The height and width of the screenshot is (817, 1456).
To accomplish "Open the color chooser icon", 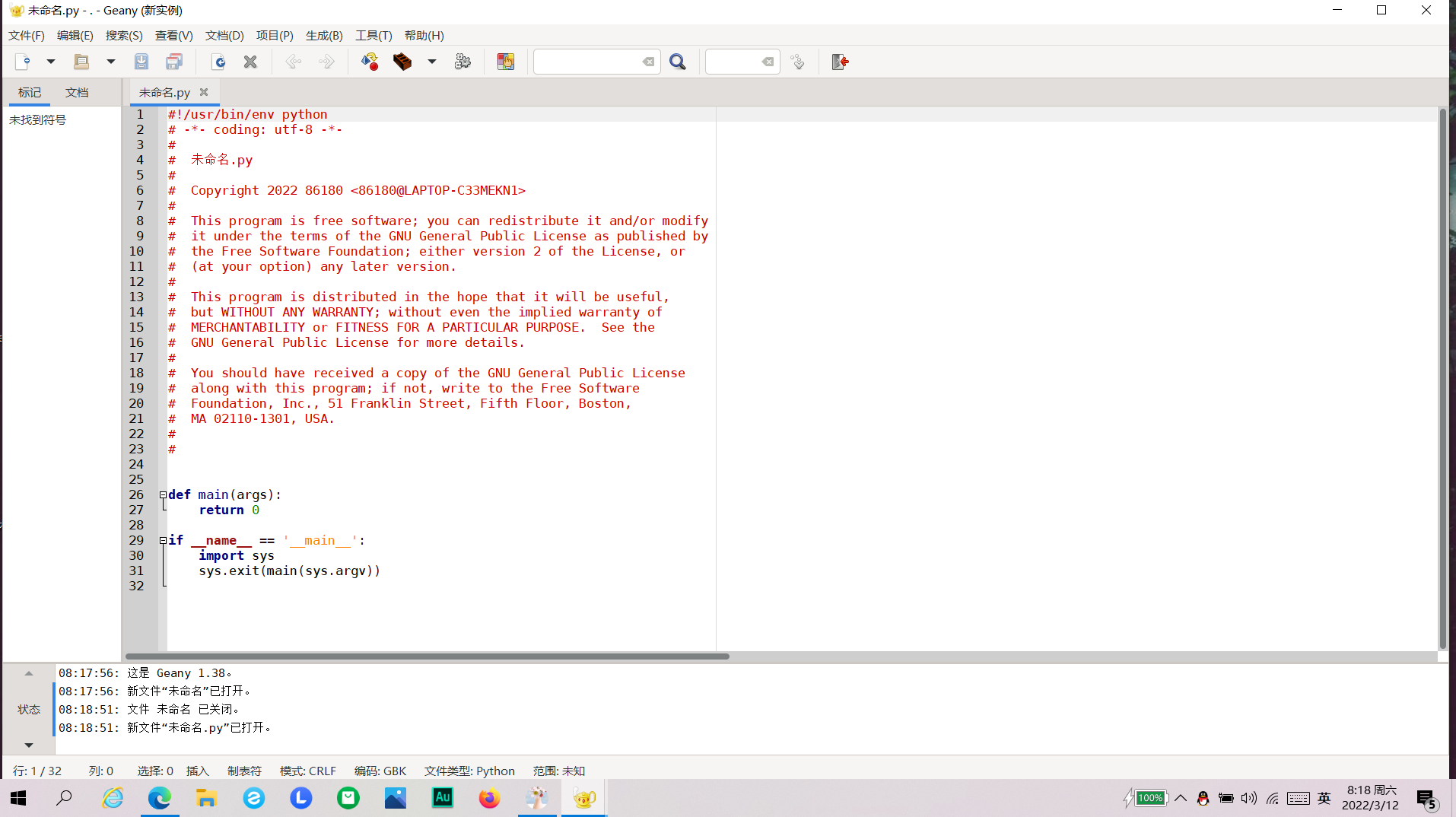I will tap(506, 62).
